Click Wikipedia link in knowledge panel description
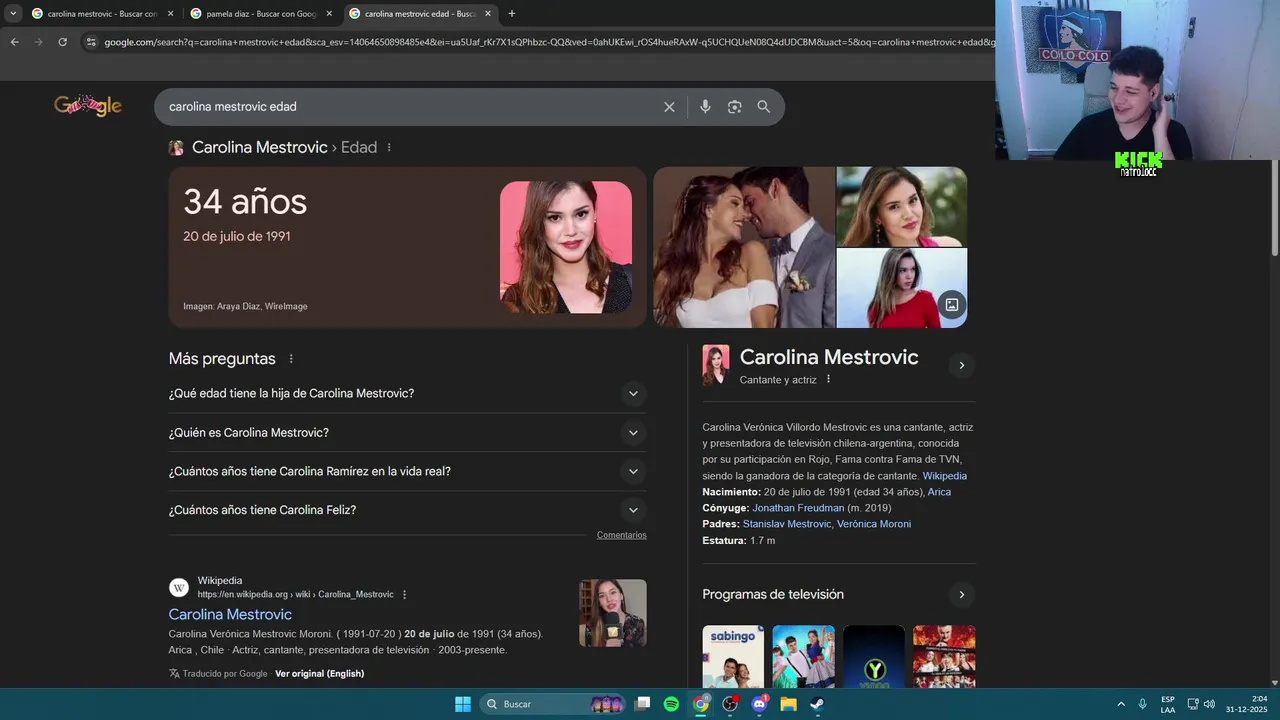This screenshot has width=1280, height=720. (x=944, y=476)
